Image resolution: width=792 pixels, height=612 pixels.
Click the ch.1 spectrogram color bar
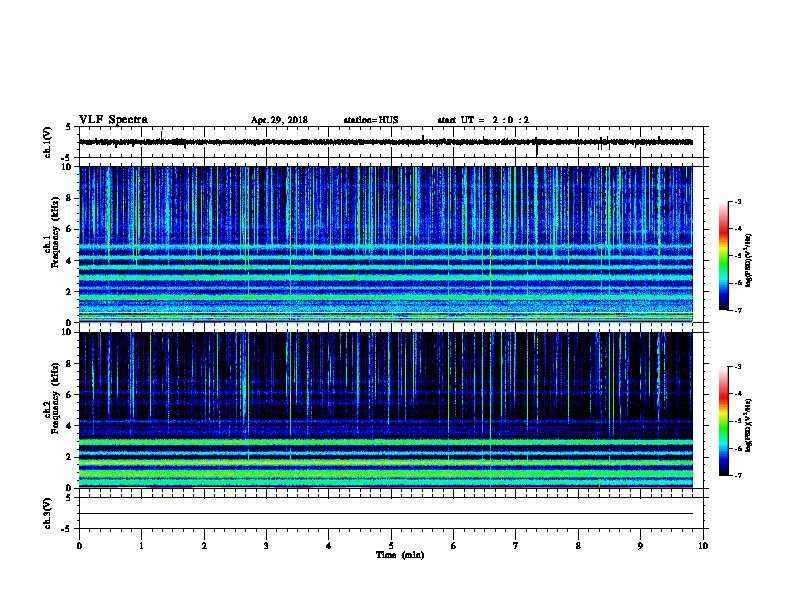723,256
